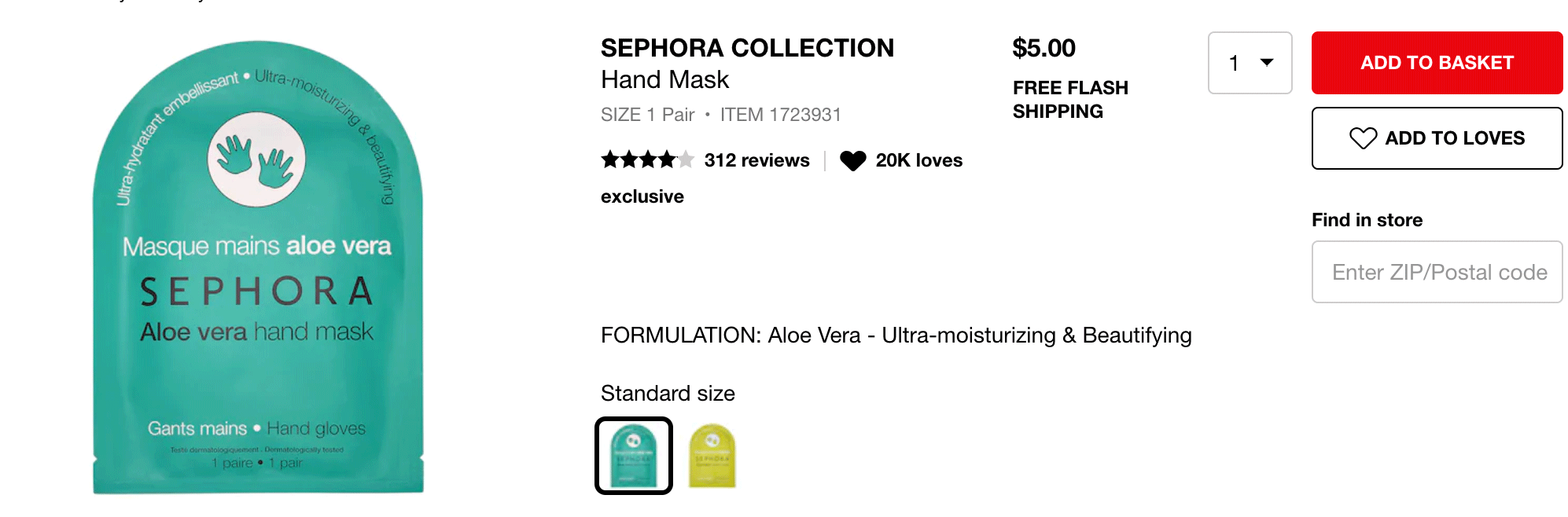
Task: Click the exclusive label
Action: (x=642, y=196)
